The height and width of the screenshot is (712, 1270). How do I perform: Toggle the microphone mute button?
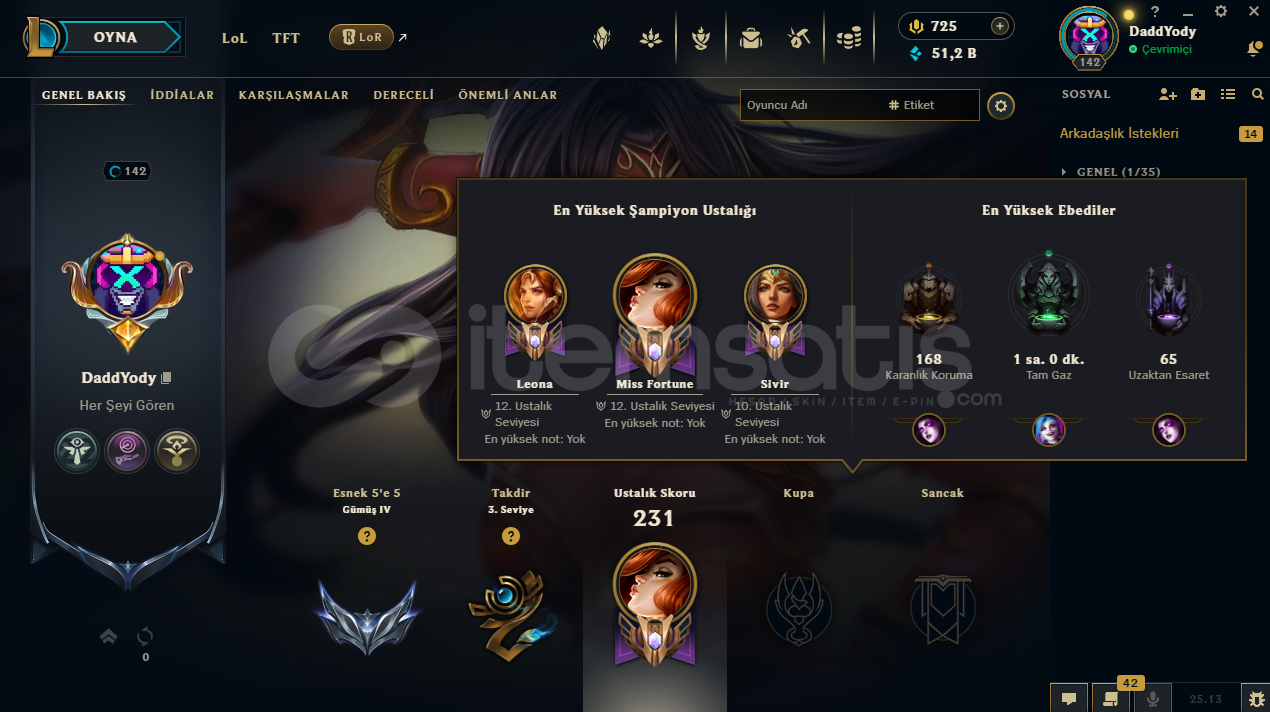(x=1153, y=698)
